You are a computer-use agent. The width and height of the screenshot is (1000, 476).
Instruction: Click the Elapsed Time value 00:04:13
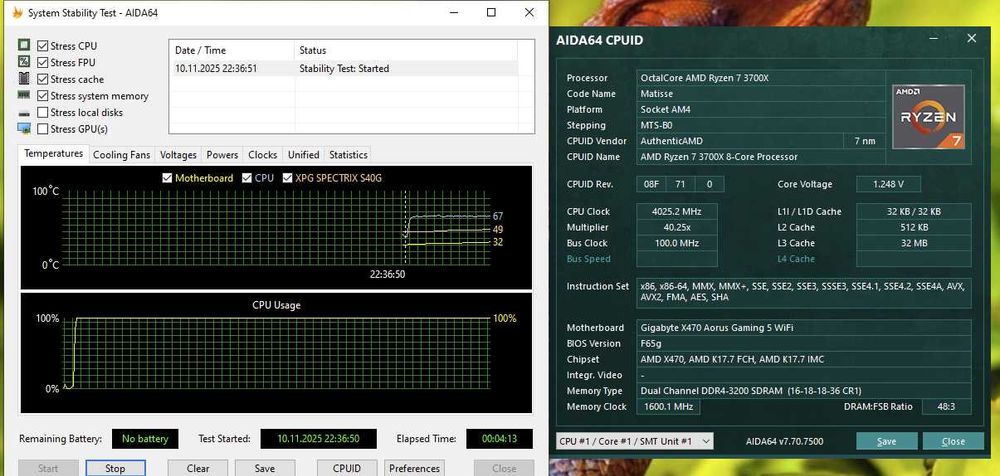(499, 439)
